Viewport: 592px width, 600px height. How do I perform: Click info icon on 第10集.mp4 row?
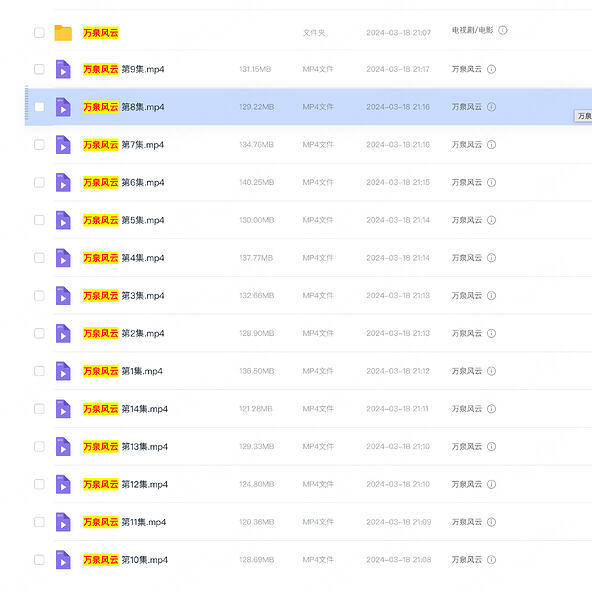coord(491,560)
